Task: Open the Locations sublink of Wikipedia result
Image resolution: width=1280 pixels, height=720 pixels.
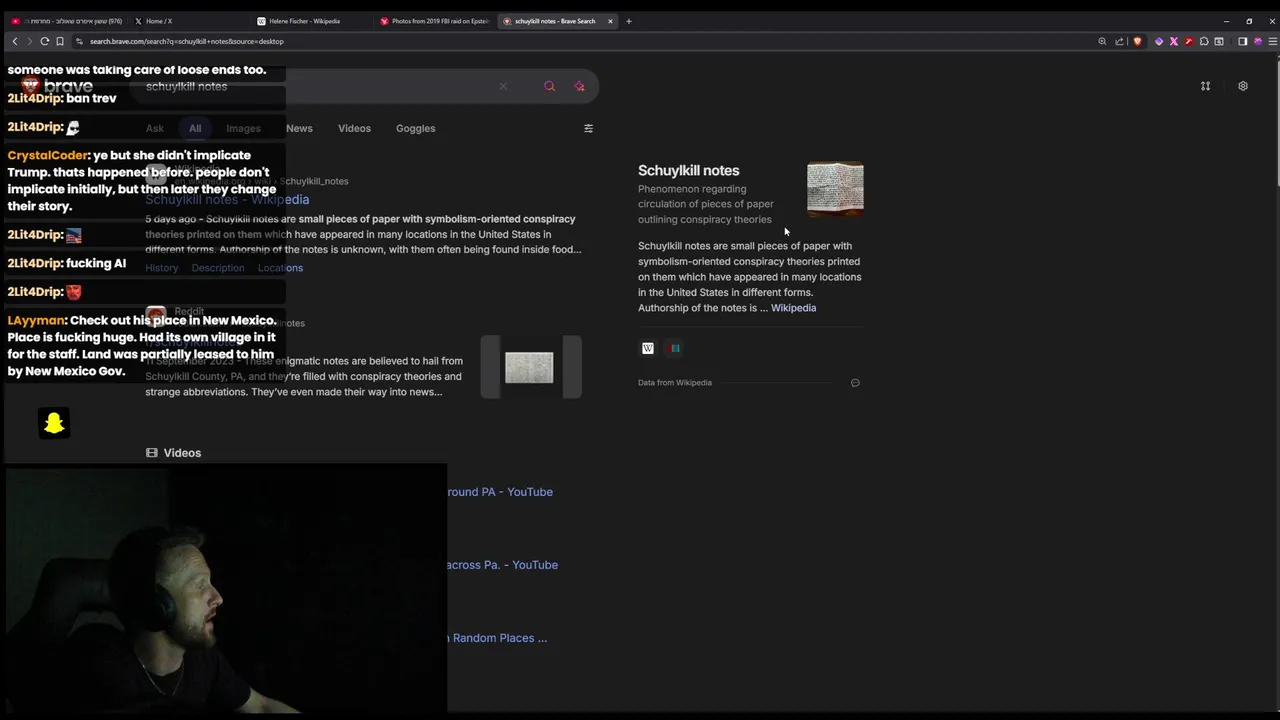Action: tap(280, 268)
